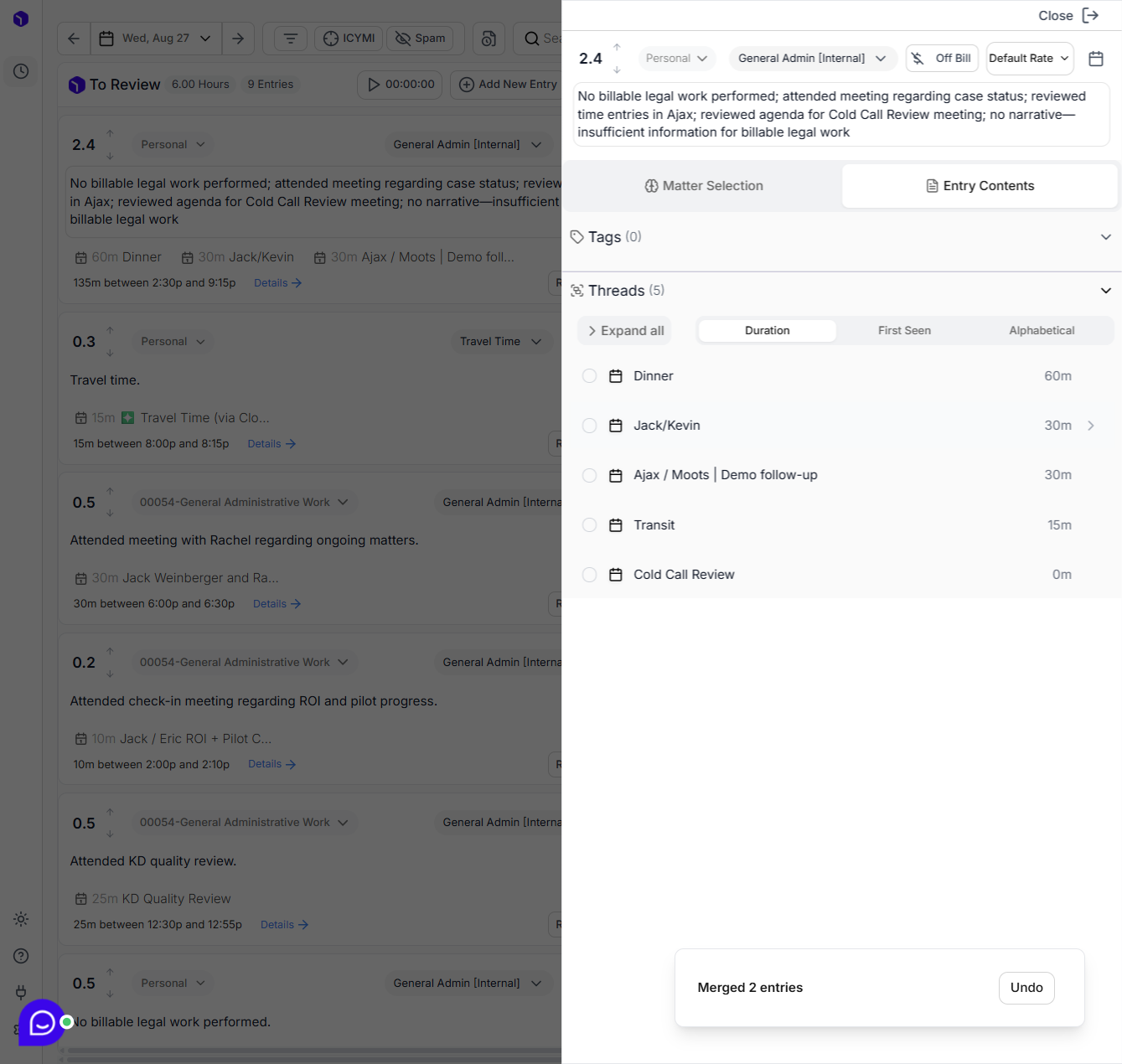The image size is (1122, 1064).
Task: Open the Default Rate dropdown
Action: (1030, 59)
